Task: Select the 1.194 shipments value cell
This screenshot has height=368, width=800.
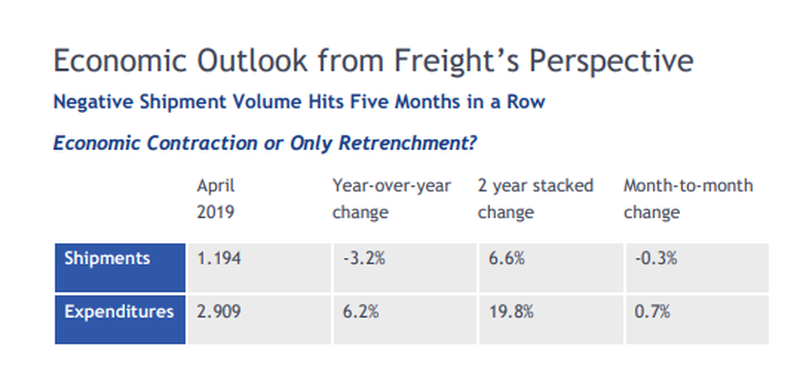Action: (x=260, y=267)
